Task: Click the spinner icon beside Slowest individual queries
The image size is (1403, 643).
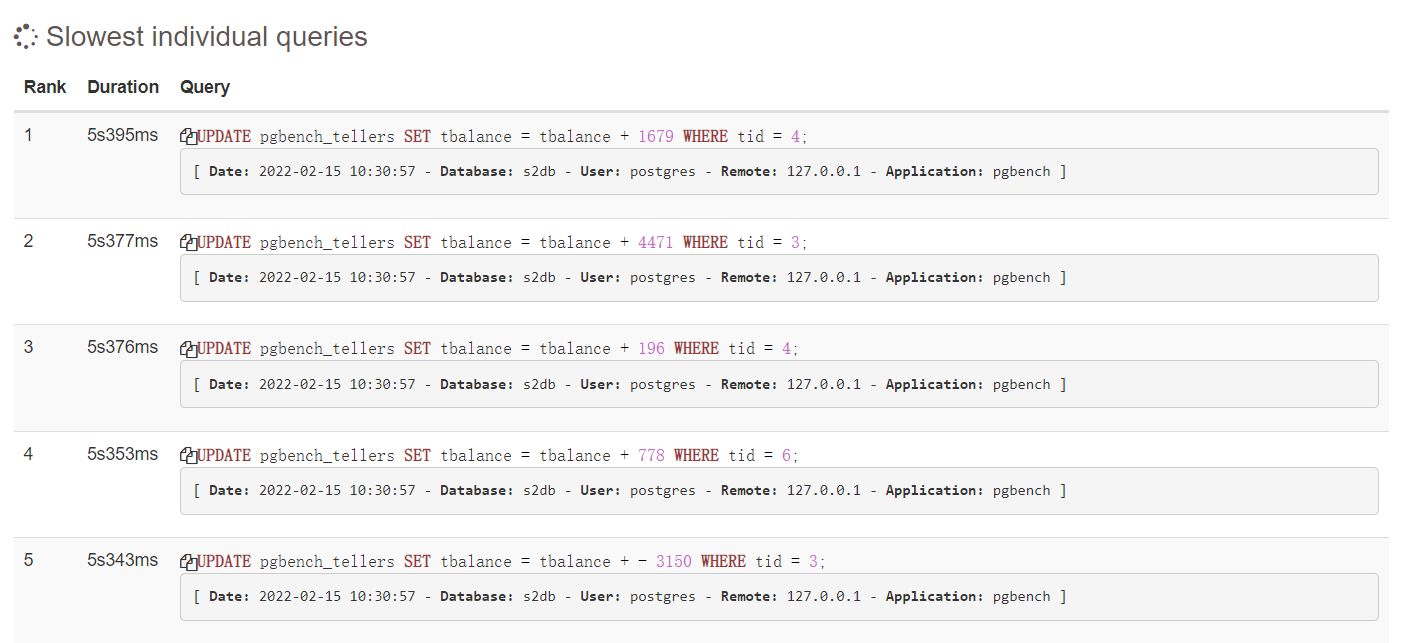Action: tap(26, 37)
